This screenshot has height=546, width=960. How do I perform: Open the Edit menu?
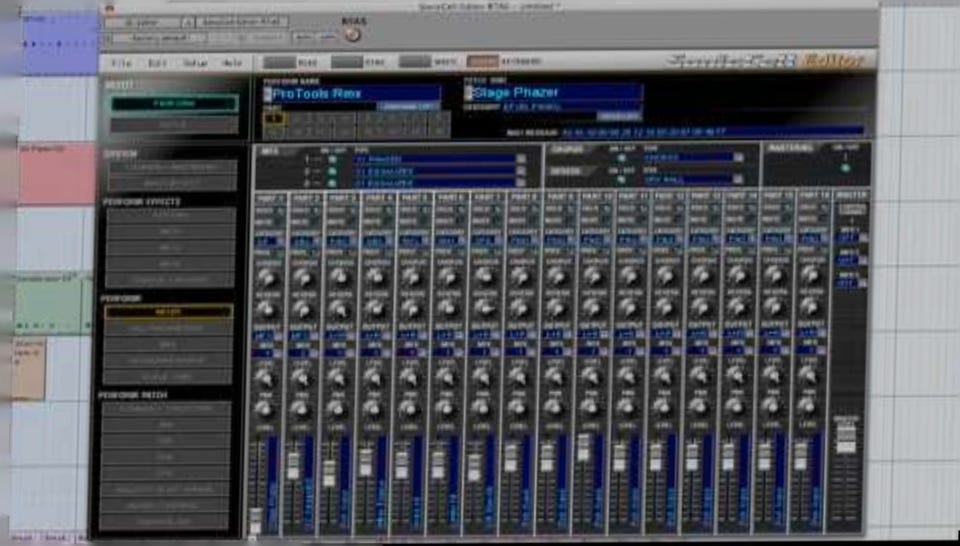157,63
